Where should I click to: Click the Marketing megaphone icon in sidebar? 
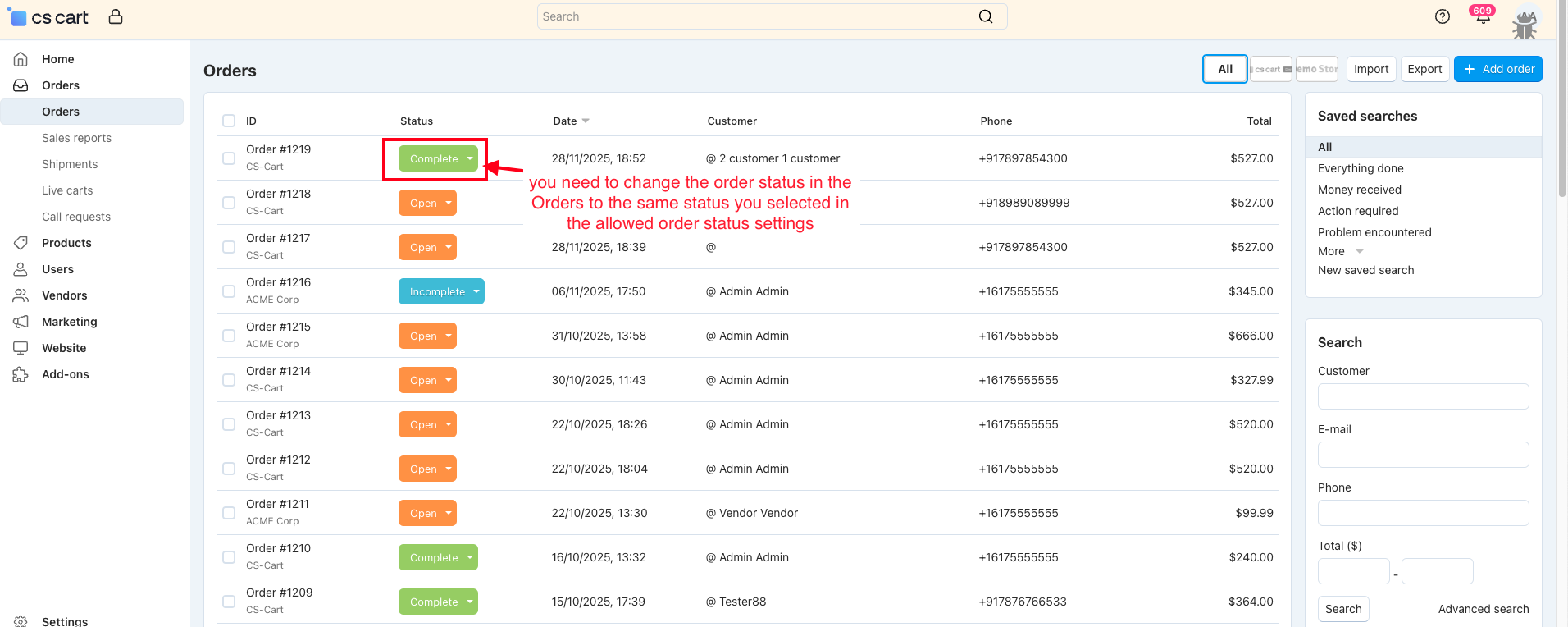coord(21,322)
